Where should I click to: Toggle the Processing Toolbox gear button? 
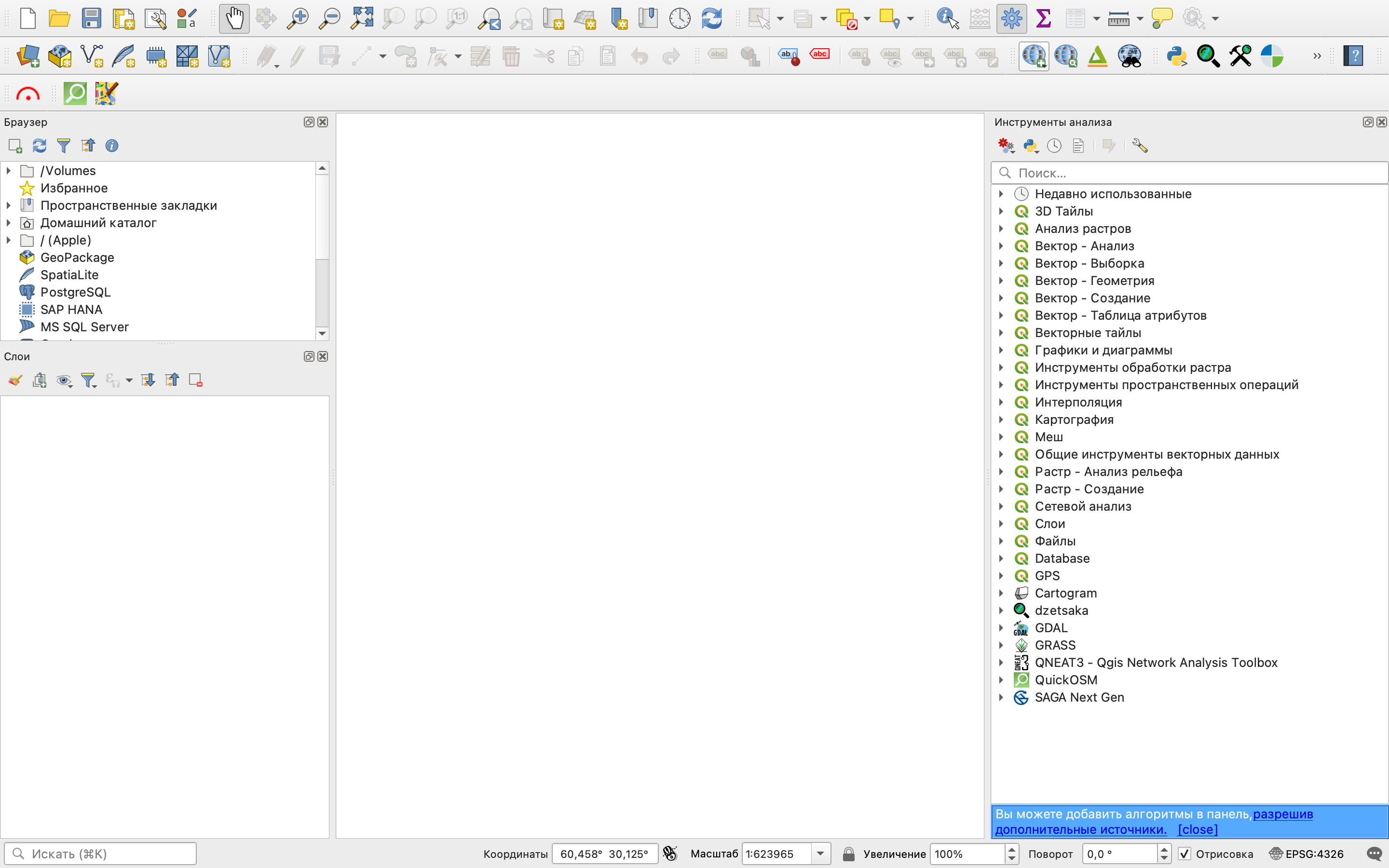1011,18
